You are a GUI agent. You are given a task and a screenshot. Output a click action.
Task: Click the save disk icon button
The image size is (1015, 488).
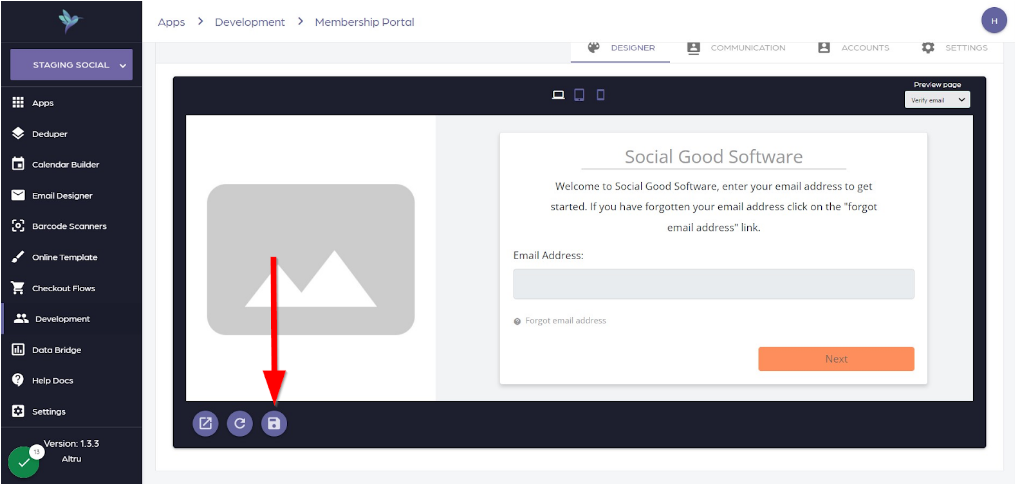(274, 424)
